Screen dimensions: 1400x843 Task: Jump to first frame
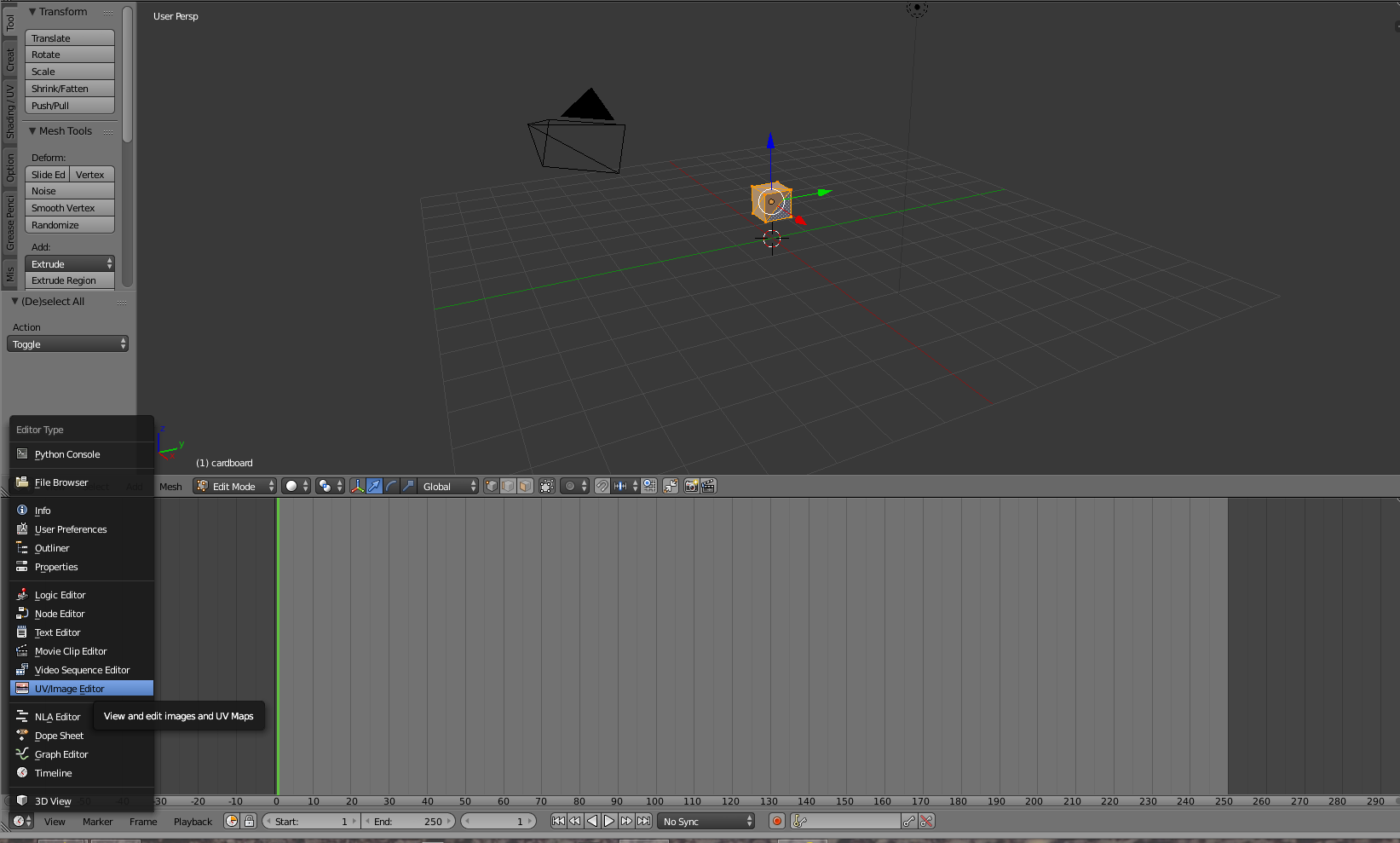coord(558,822)
